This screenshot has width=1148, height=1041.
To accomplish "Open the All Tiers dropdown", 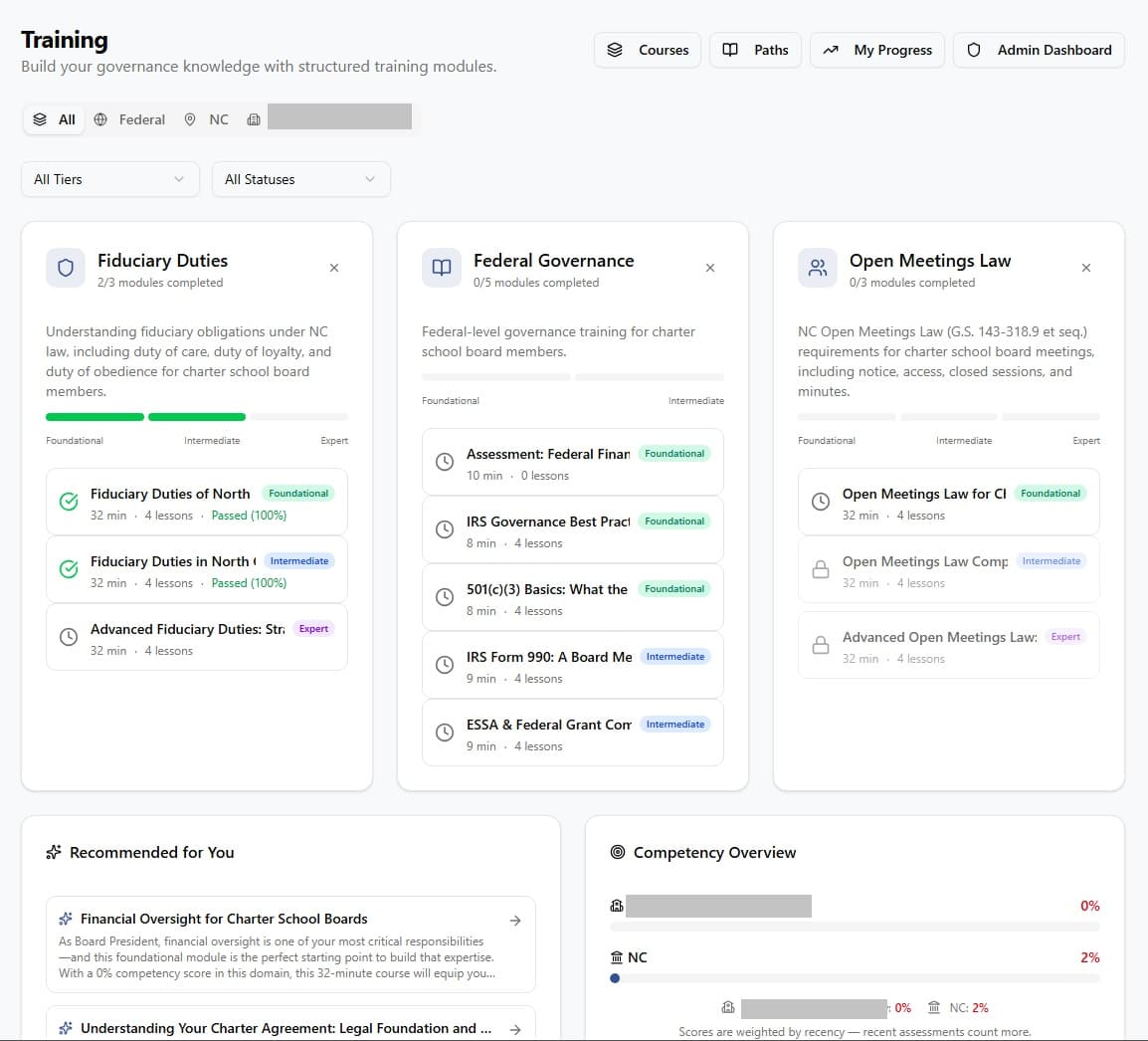I will [x=109, y=179].
